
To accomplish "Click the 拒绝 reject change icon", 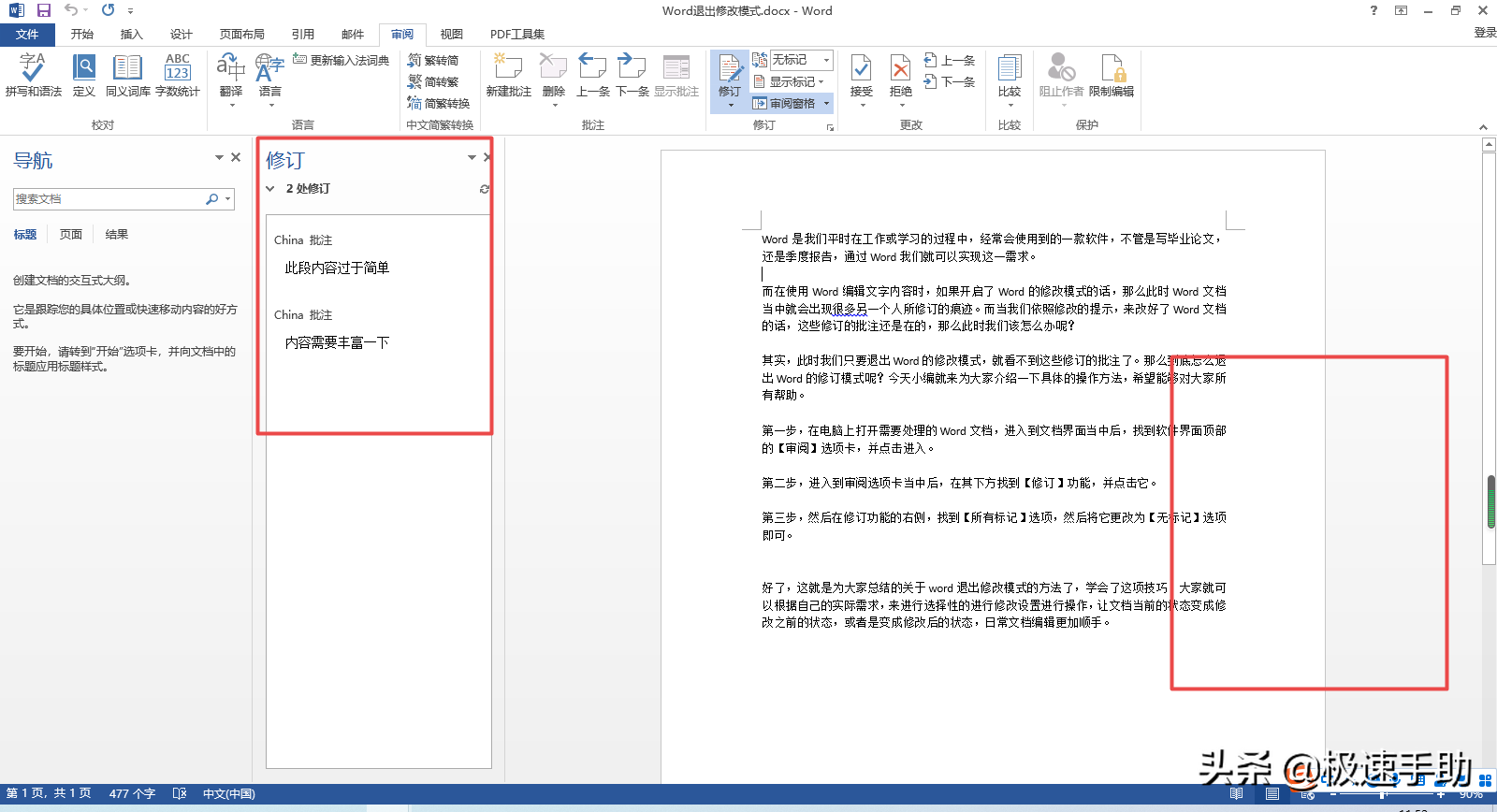I will [900, 75].
